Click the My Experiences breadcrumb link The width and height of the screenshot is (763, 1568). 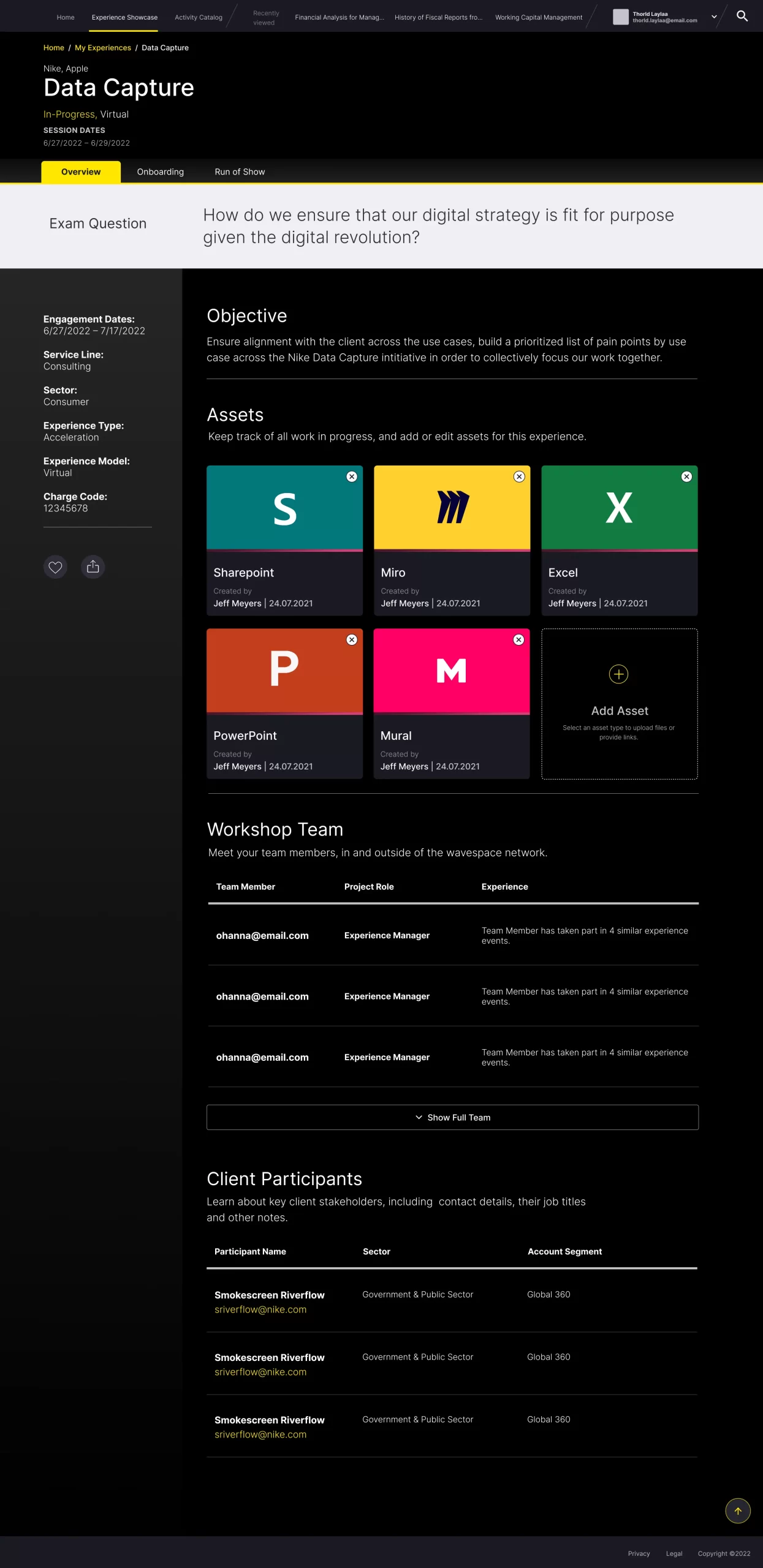[103, 48]
